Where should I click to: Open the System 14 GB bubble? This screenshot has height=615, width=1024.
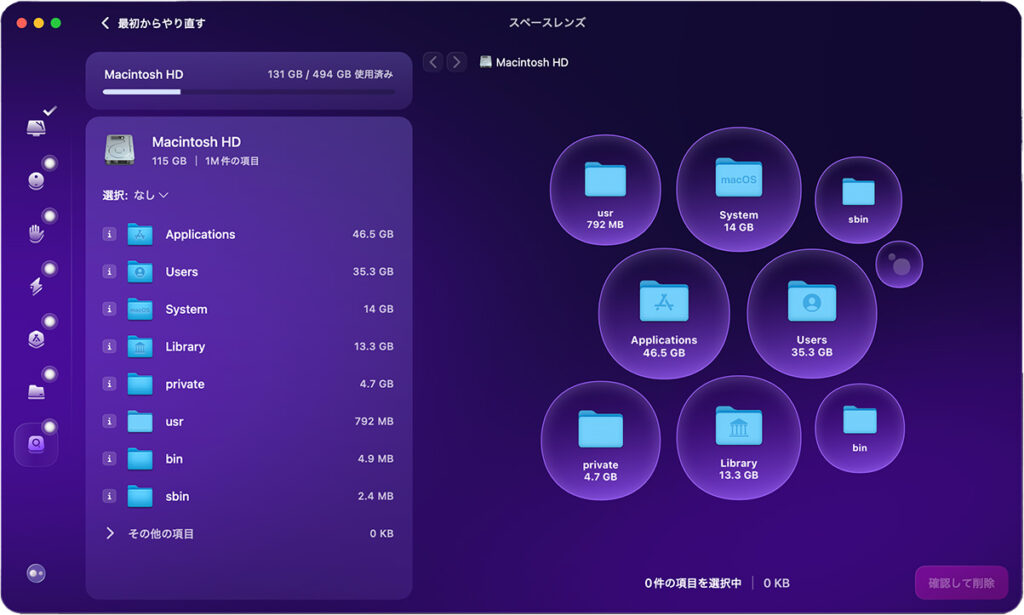[x=739, y=189]
